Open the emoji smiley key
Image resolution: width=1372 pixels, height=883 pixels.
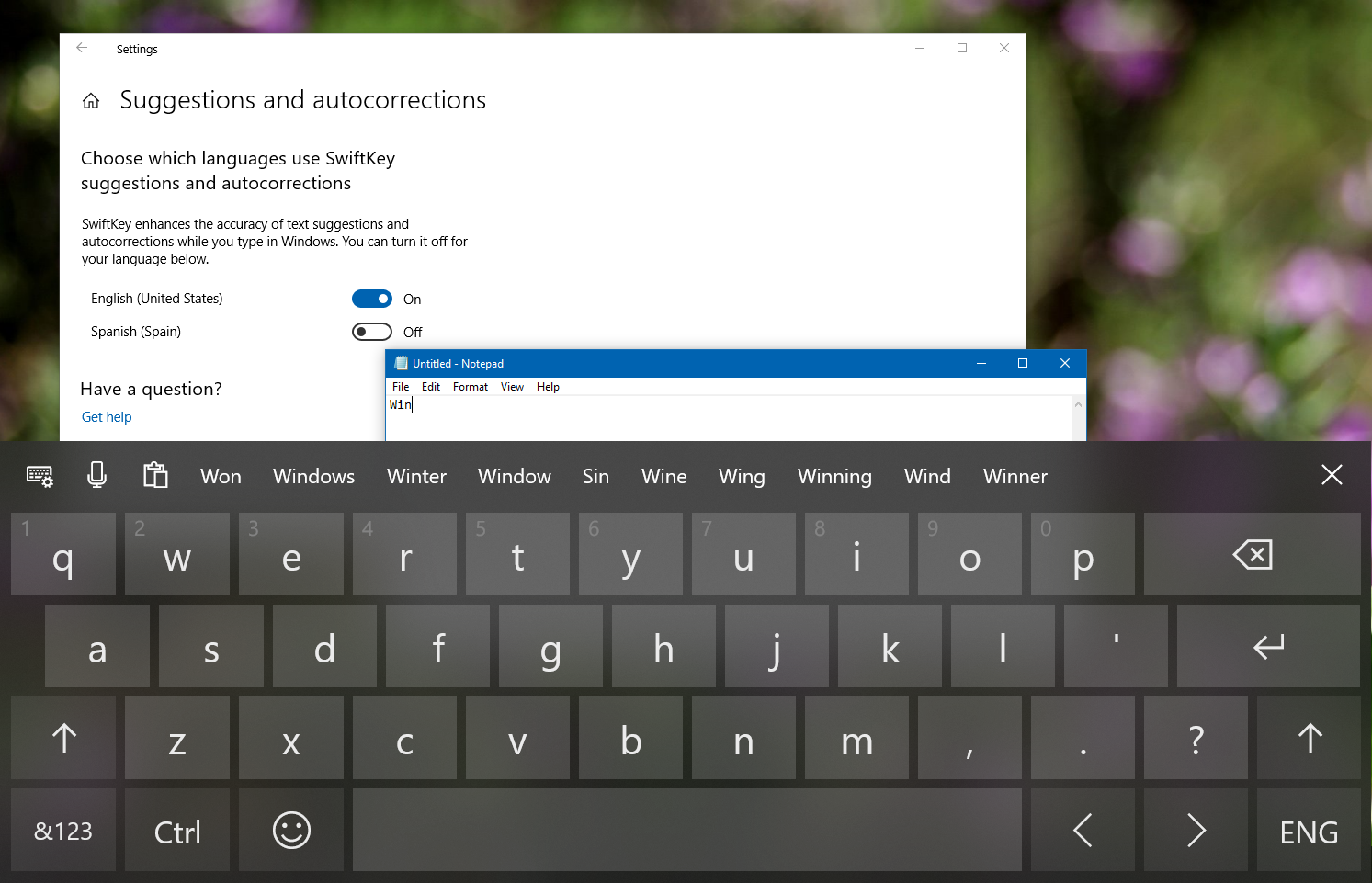[290, 830]
